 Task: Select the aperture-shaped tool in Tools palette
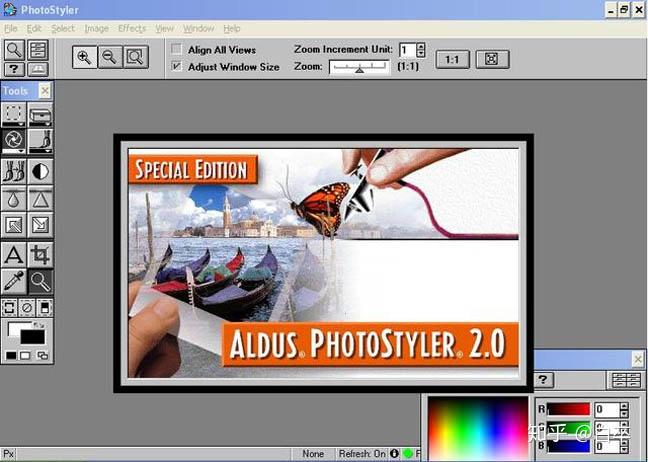[14, 141]
